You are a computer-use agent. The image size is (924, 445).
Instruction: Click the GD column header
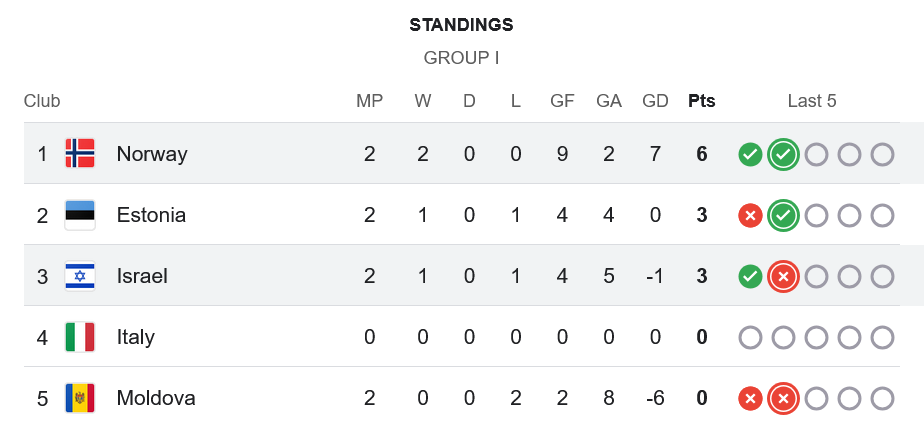click(x=655, y=101)
